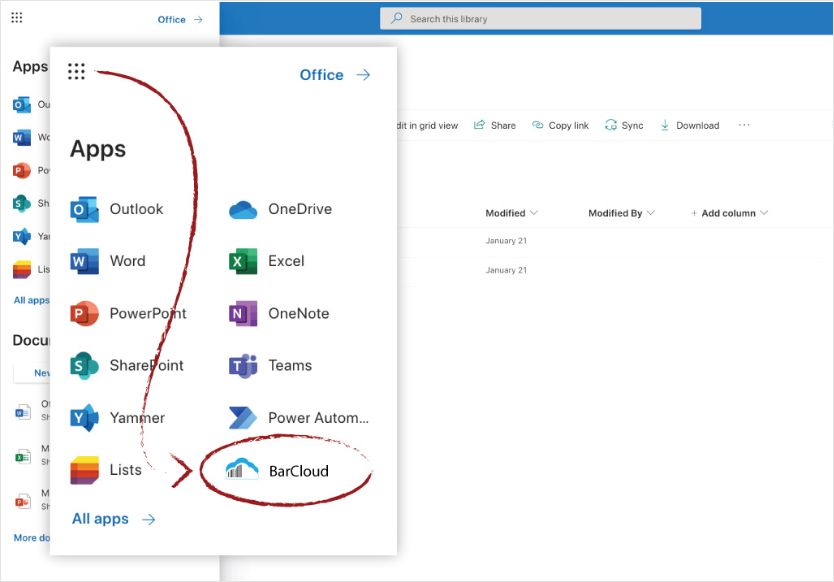The image size is (834, 582).
Task: Open All apps in enlarged panel
Action: click(114, 519)
